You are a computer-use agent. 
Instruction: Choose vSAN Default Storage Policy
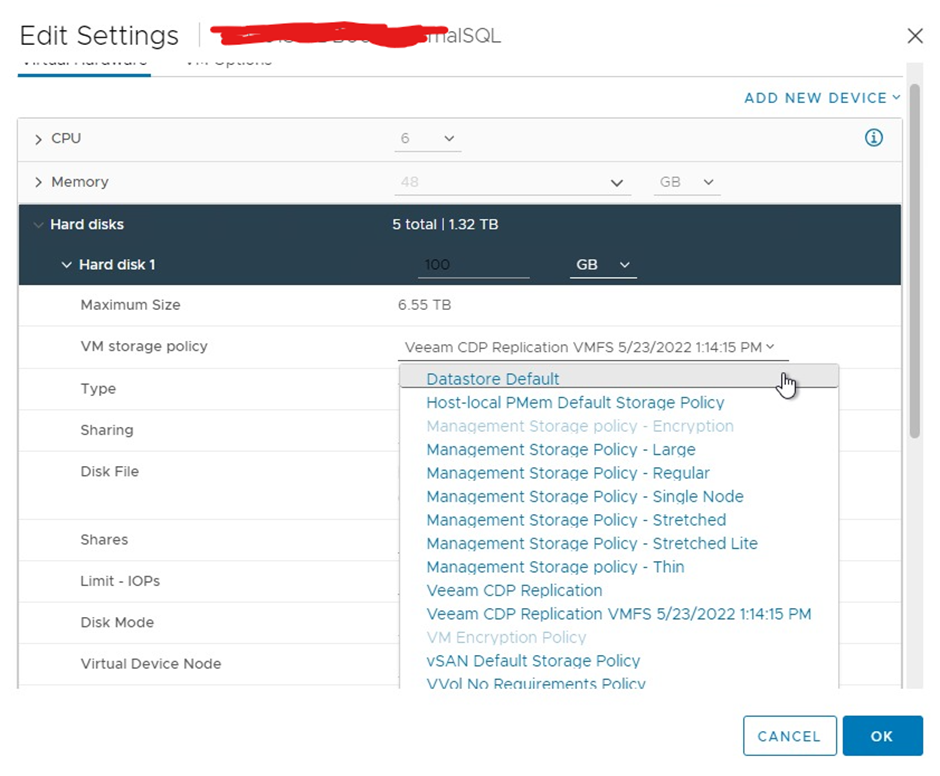pos(533,660)
